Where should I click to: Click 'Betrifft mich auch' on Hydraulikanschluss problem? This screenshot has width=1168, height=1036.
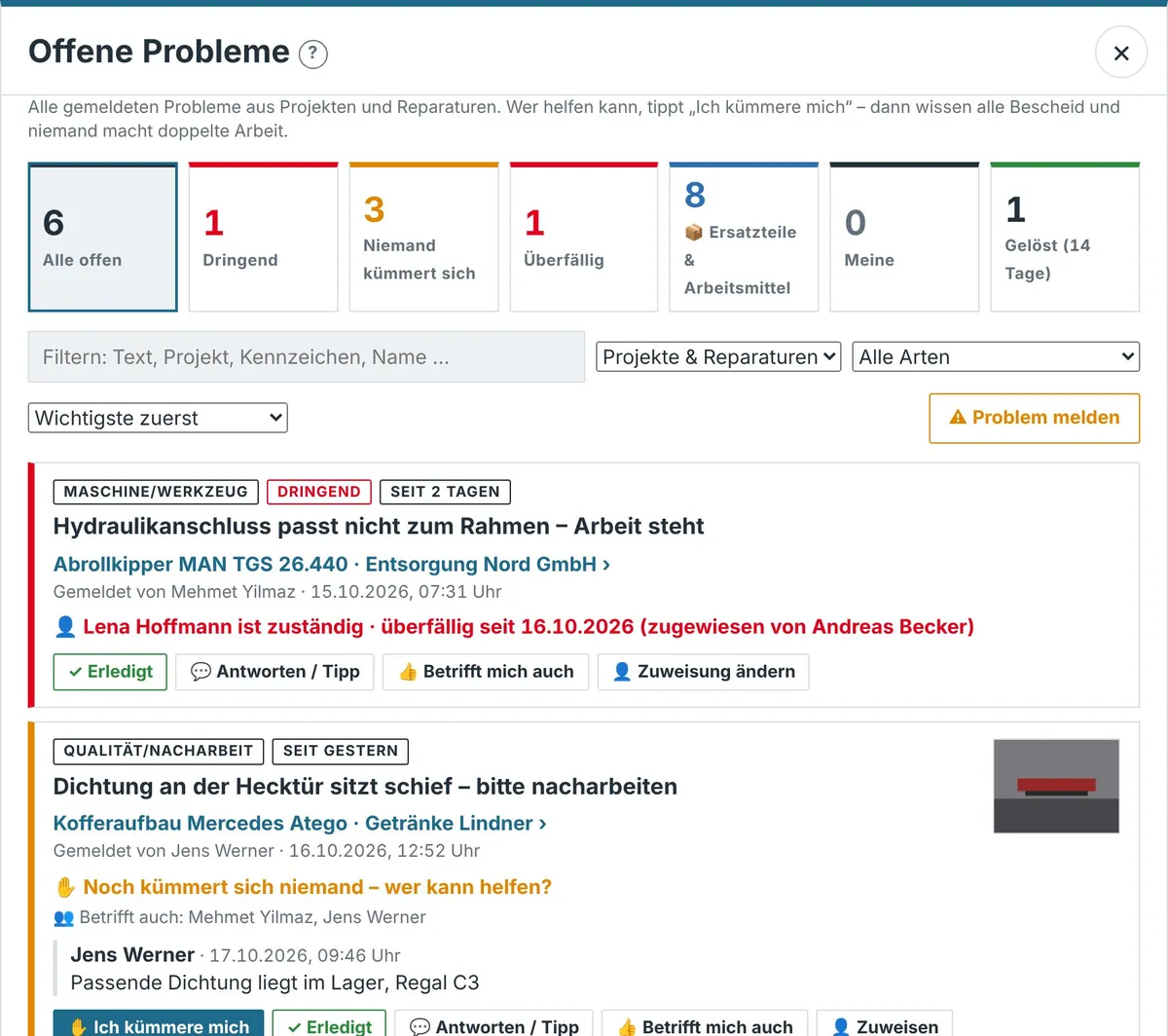click(x=486, y=672)
